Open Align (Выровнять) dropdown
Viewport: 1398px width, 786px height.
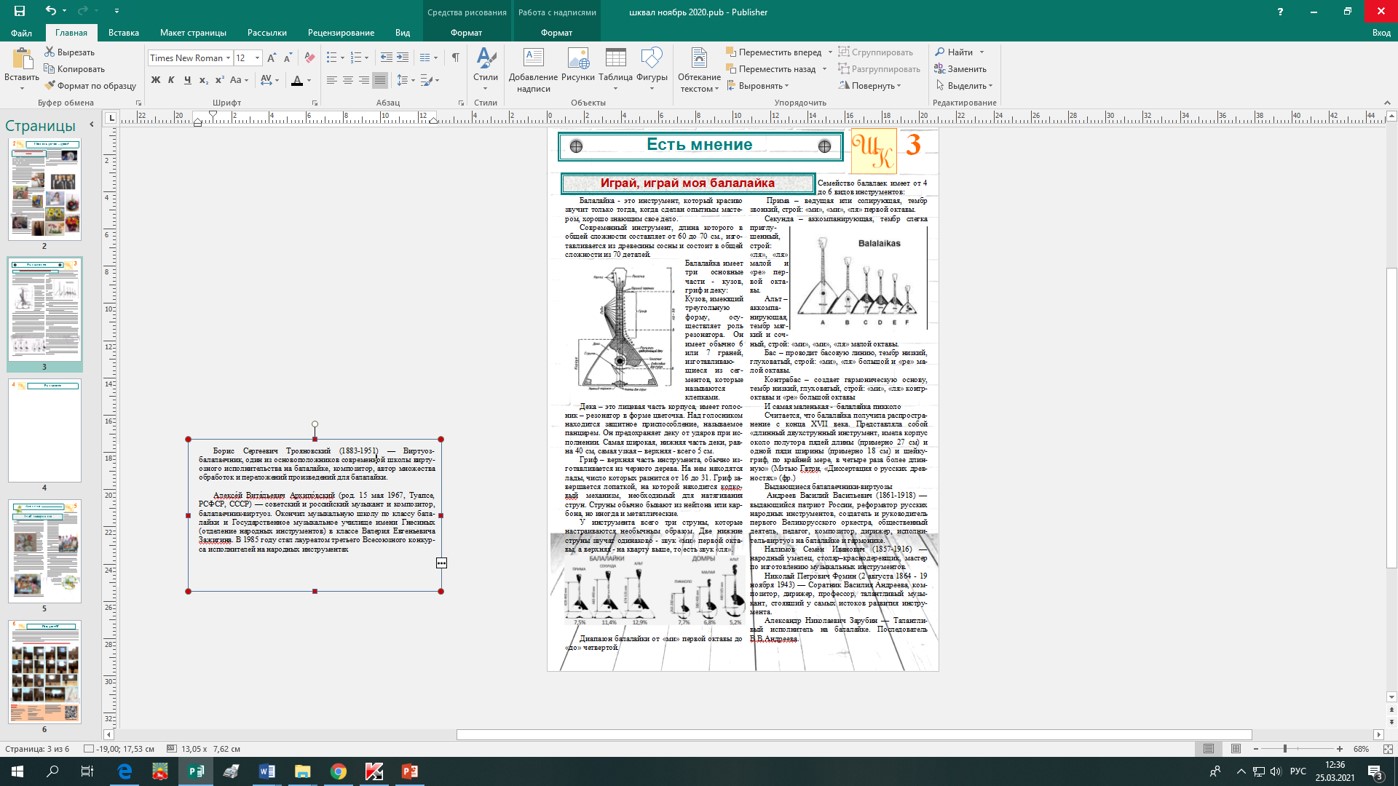758,86
